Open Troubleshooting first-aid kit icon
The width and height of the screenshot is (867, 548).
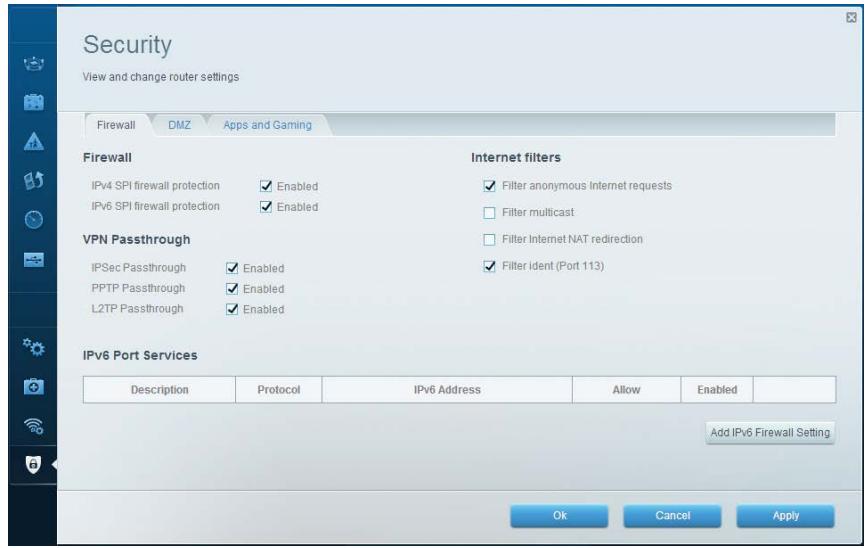click(x=34, y=386)
